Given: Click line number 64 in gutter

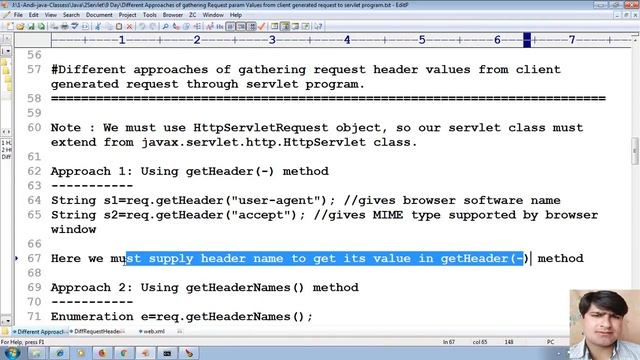Looking at the screenshot, I should [x=34, y=200].
